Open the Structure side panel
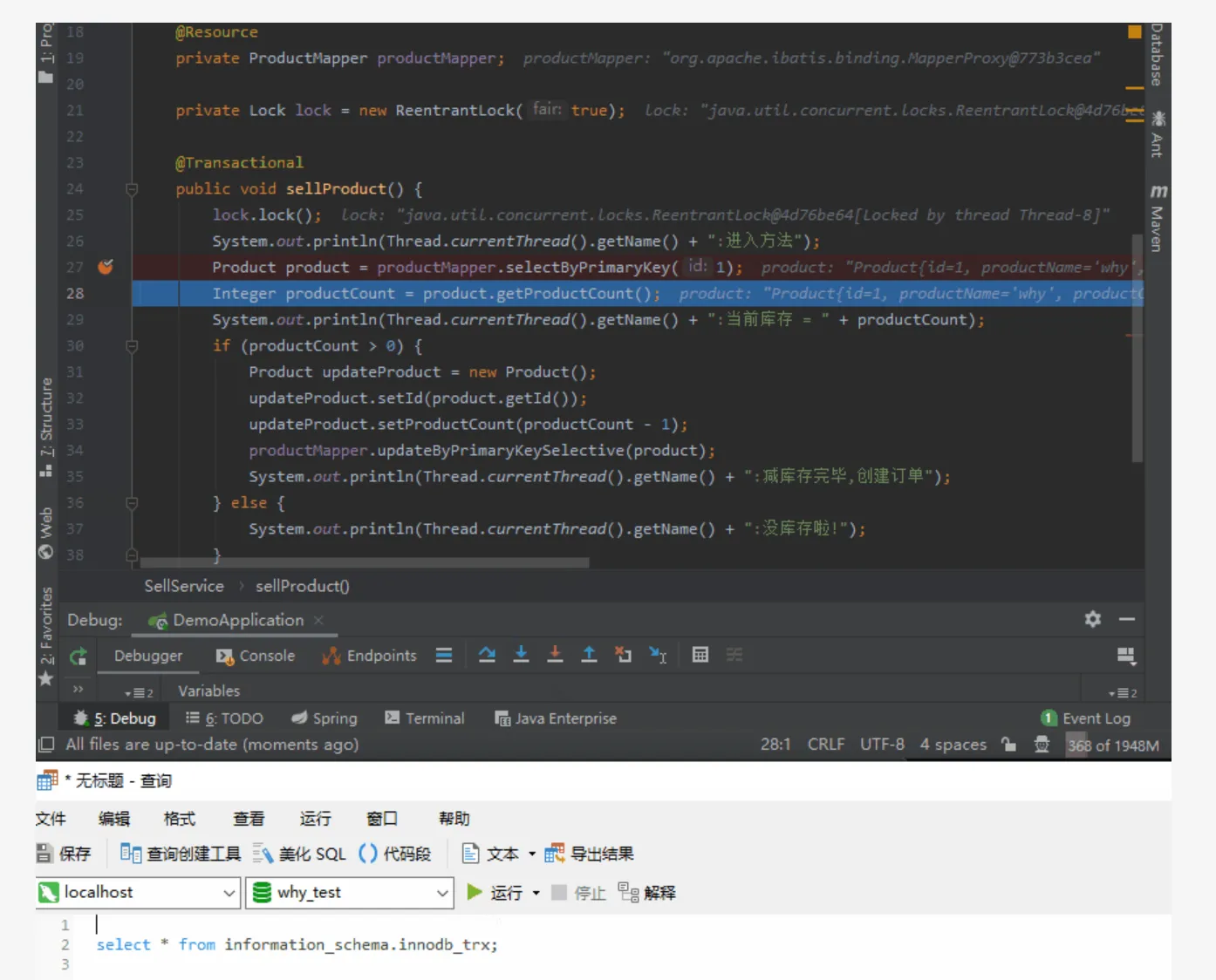 (46, 427)
